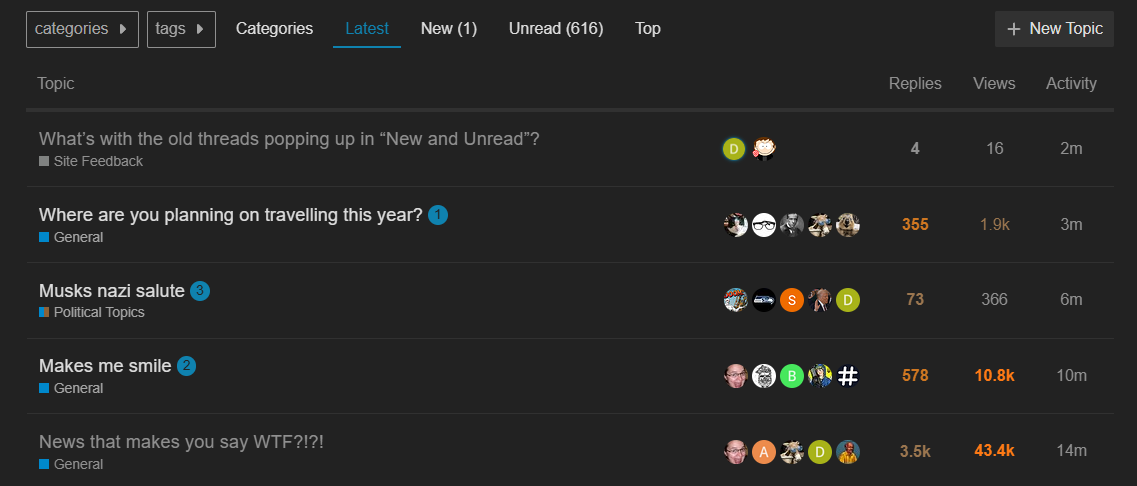Open 'Musks nazi salute' topic link

(x=112, y=291)
